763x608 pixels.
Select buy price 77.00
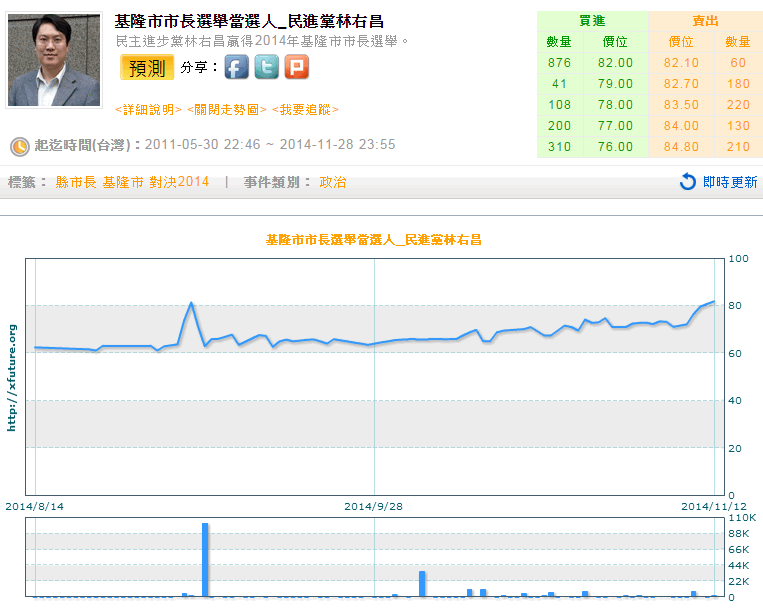[616, 126]
